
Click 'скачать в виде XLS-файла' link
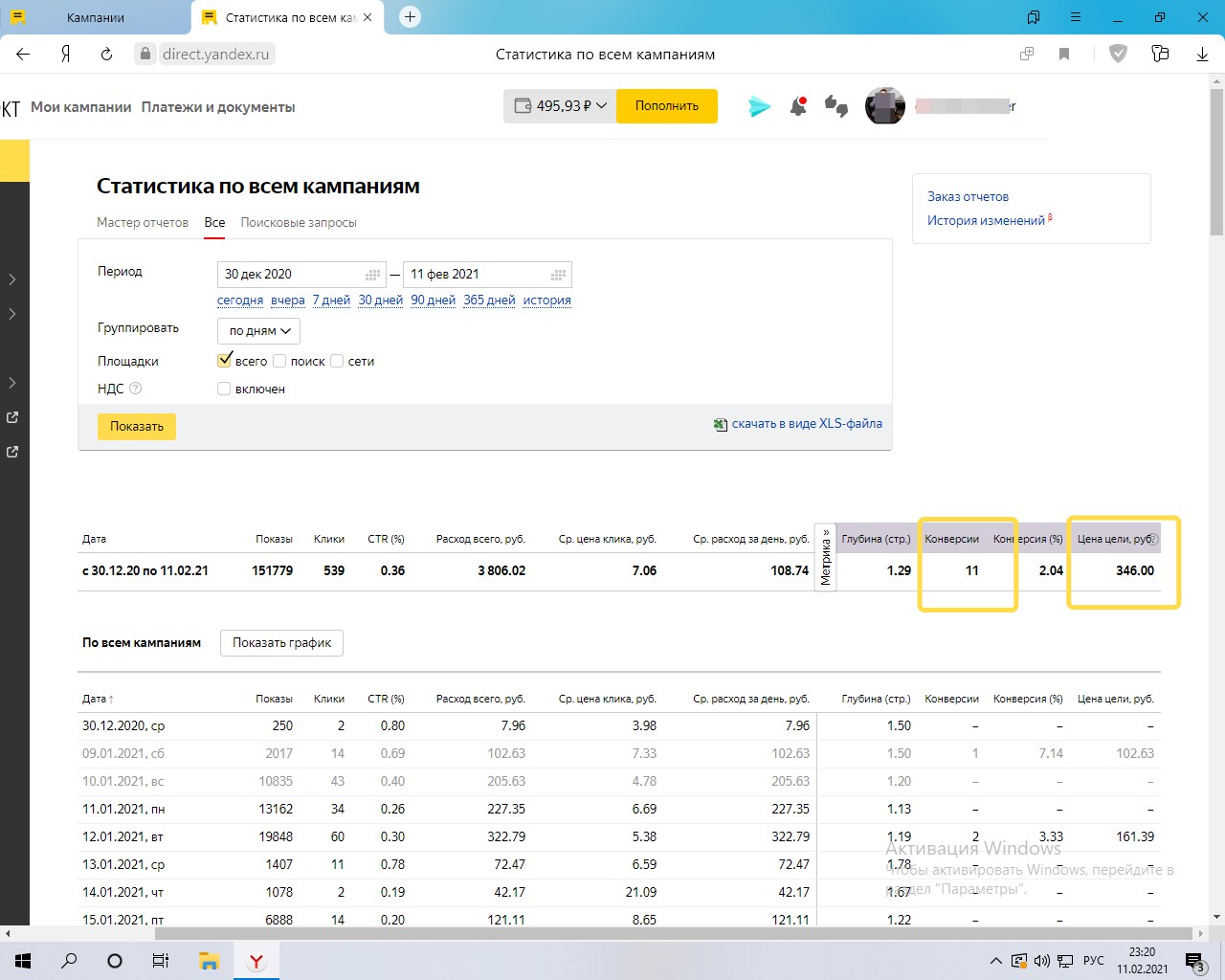(807, 423)
